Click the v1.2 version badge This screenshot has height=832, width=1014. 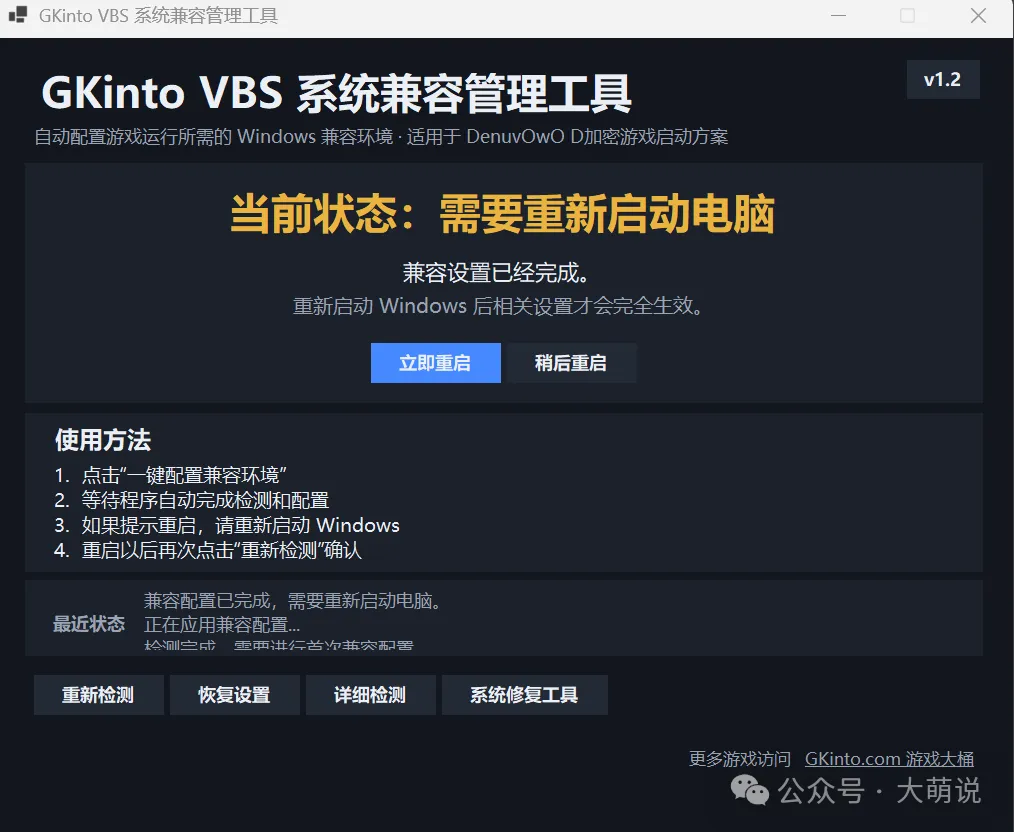pos(943,80)
